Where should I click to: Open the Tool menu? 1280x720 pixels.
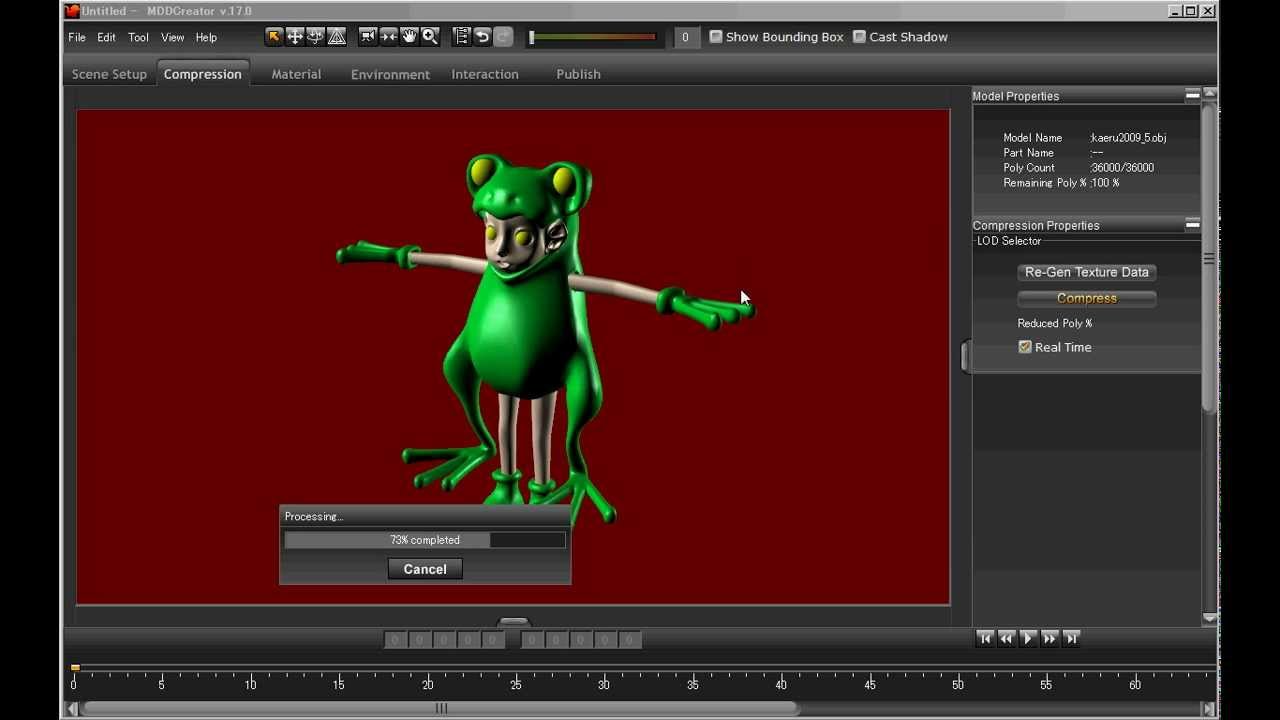pyautogui.click(x=138, y=37)
